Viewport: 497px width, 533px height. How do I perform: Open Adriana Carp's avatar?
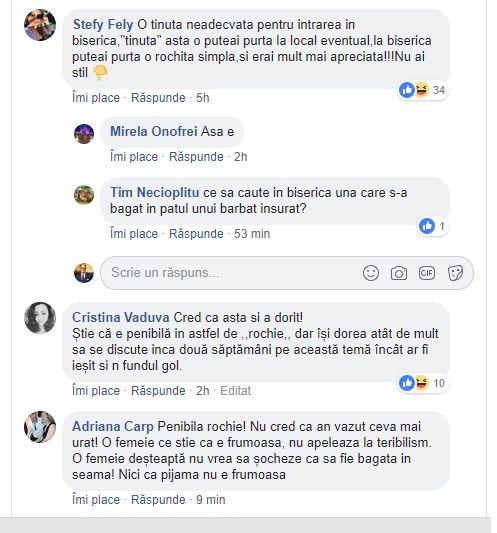(x=40, y=427)
